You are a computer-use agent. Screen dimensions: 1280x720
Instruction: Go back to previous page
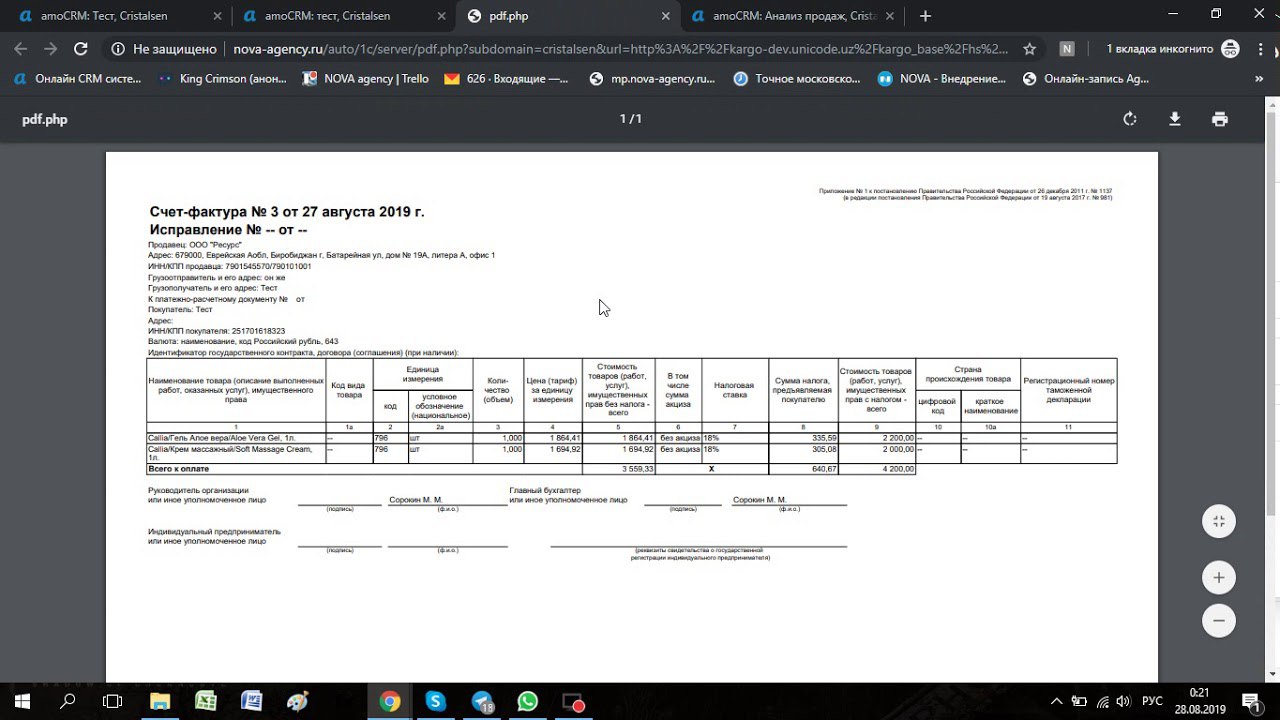[21, 48]
